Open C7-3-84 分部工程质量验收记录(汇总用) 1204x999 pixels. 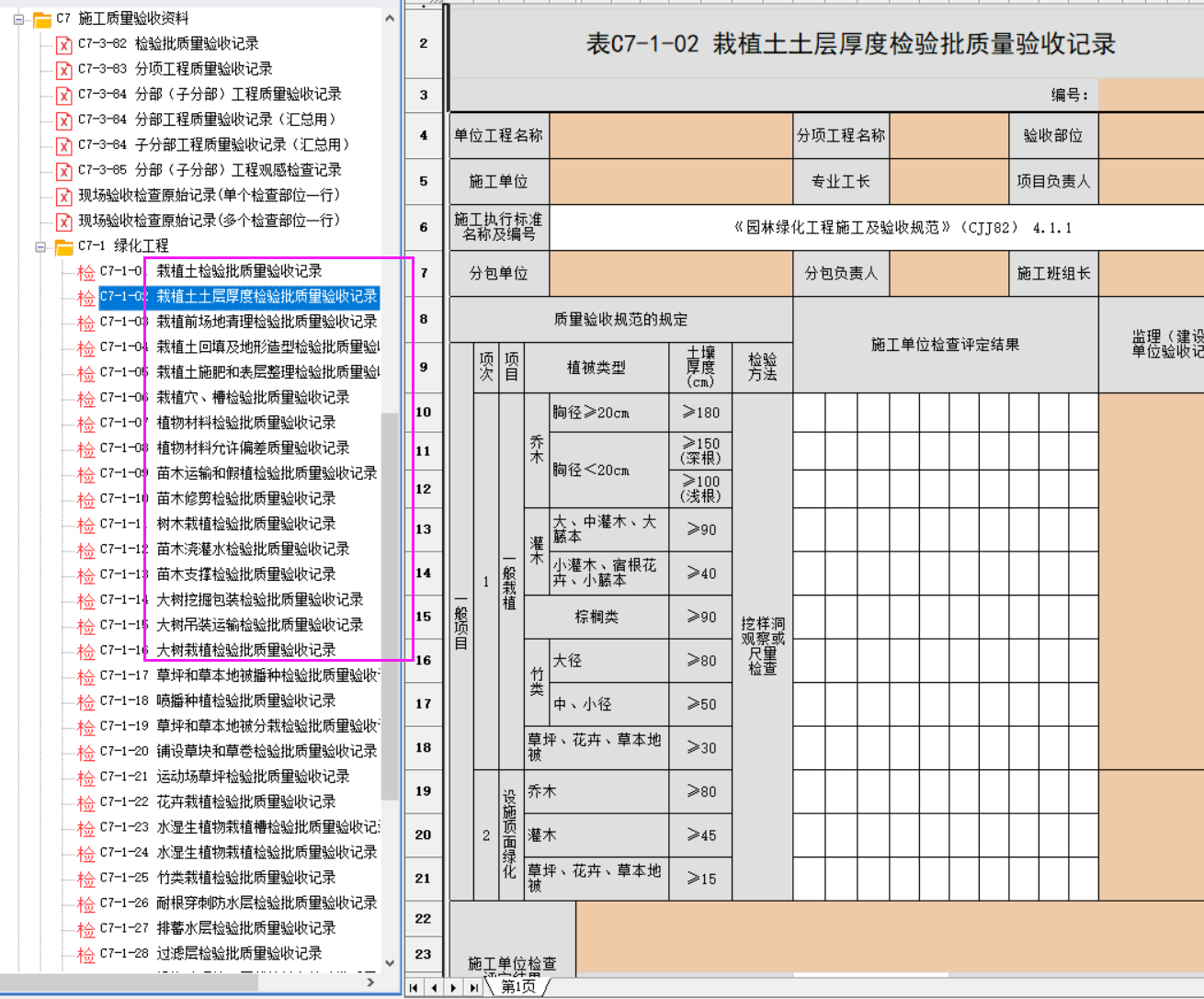[x=207, y=119]
